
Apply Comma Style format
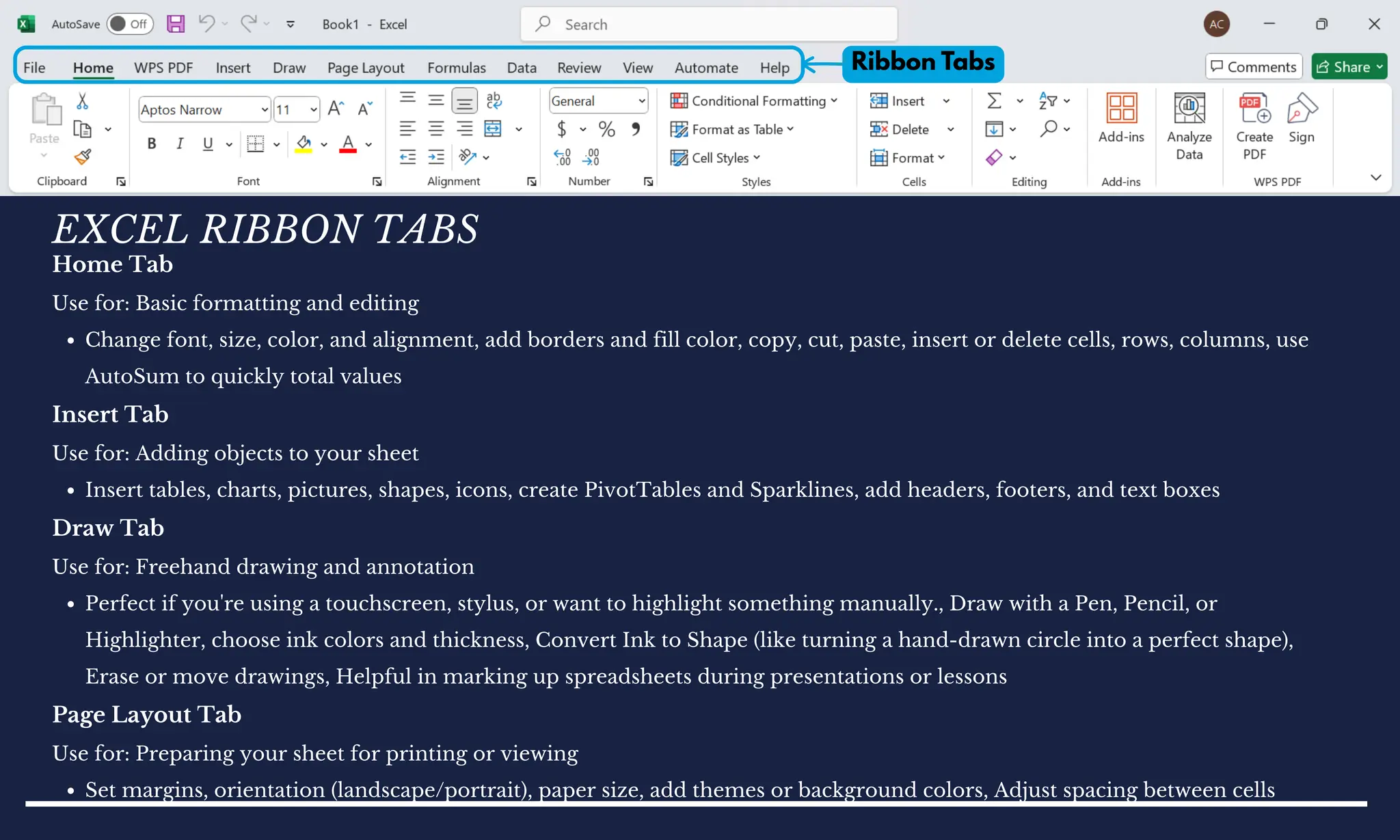(x=636, y=128)
